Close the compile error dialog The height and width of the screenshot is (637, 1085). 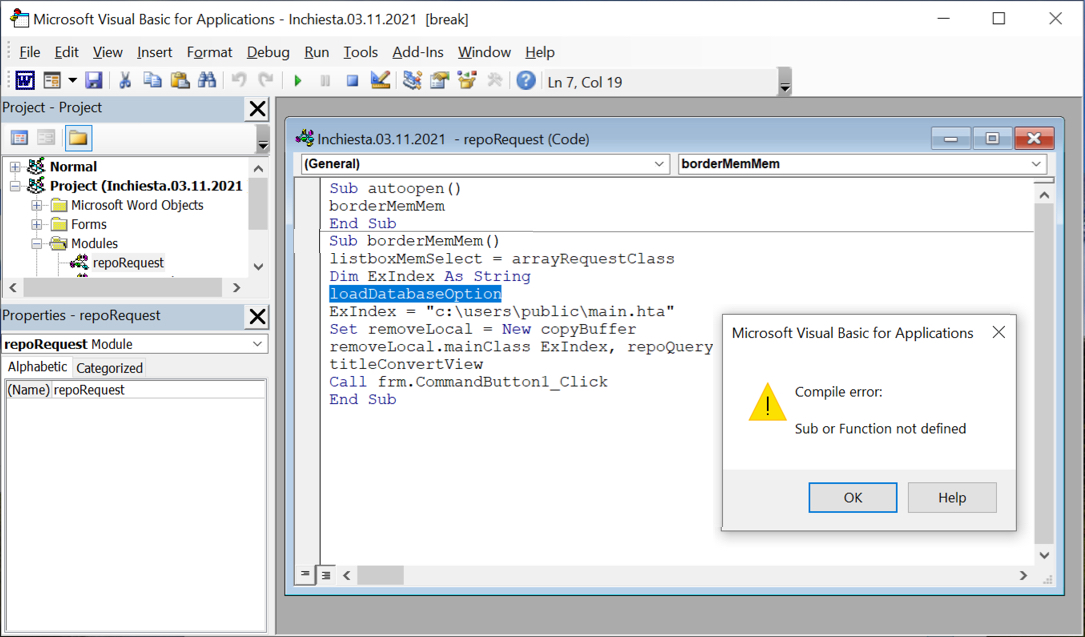[999, 333]
